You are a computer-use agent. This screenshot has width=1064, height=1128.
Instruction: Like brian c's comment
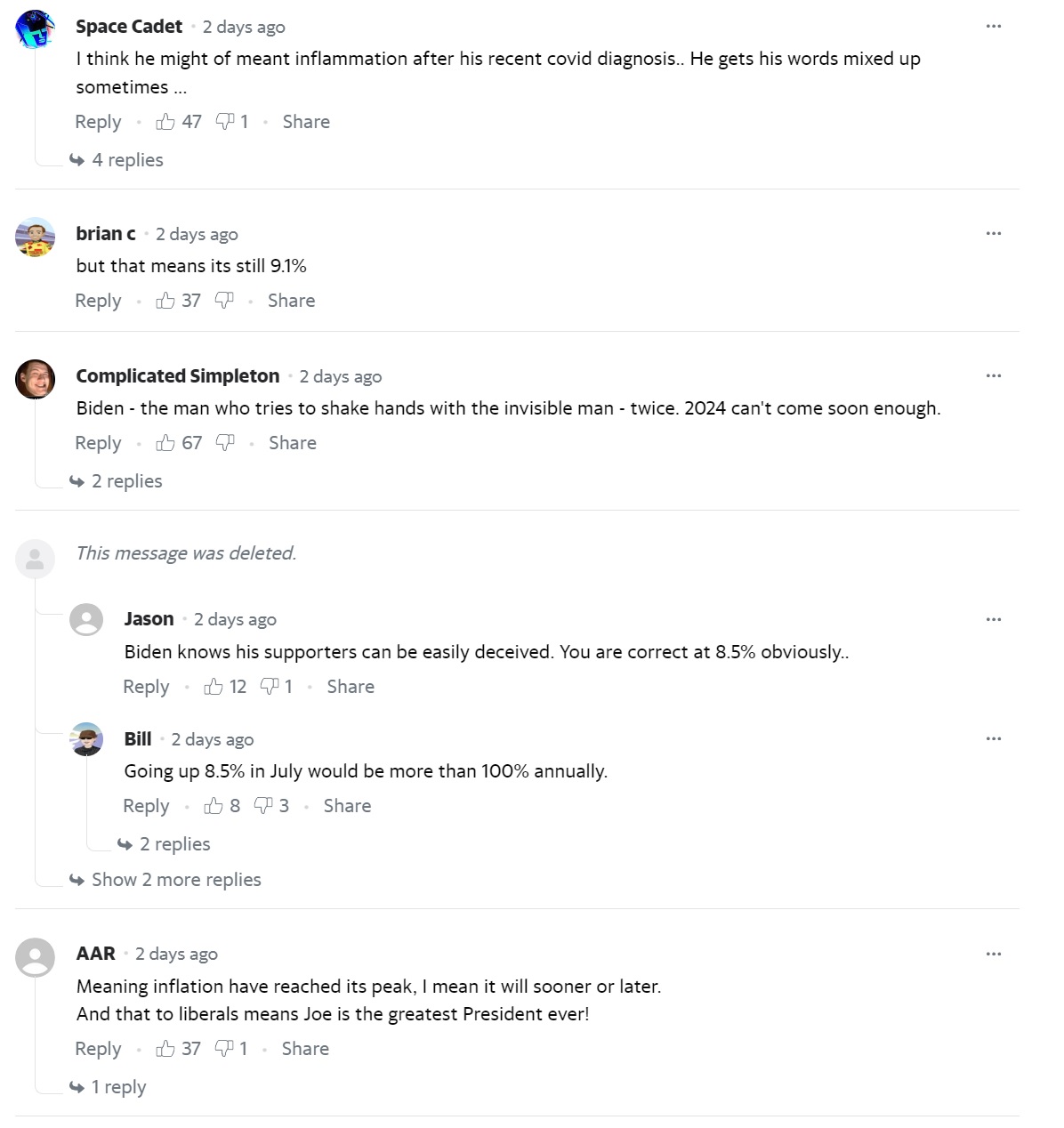click(x=165, y=301)
